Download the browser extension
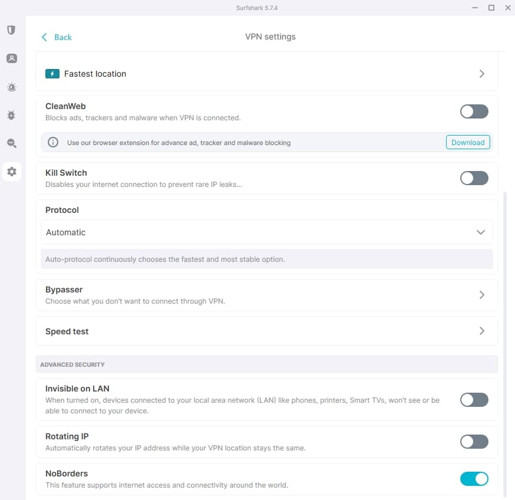Viewport: 515px width, 500px height. (468, 142)
